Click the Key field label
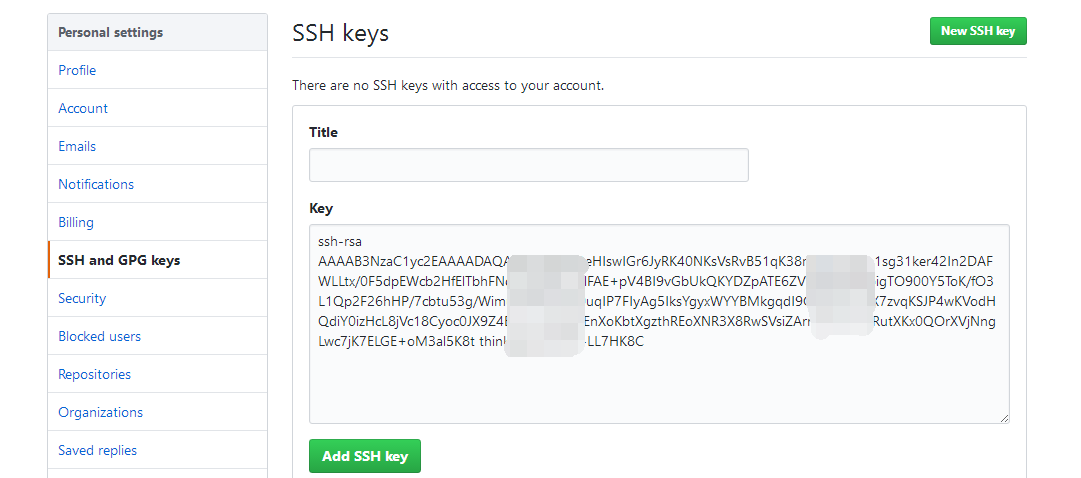 coord(321,208)
